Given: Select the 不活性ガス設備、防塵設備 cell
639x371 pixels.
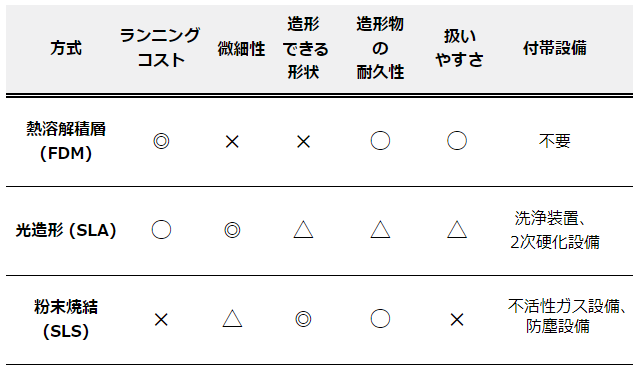Looking at the screenshot, I should (x=566, y=316).
